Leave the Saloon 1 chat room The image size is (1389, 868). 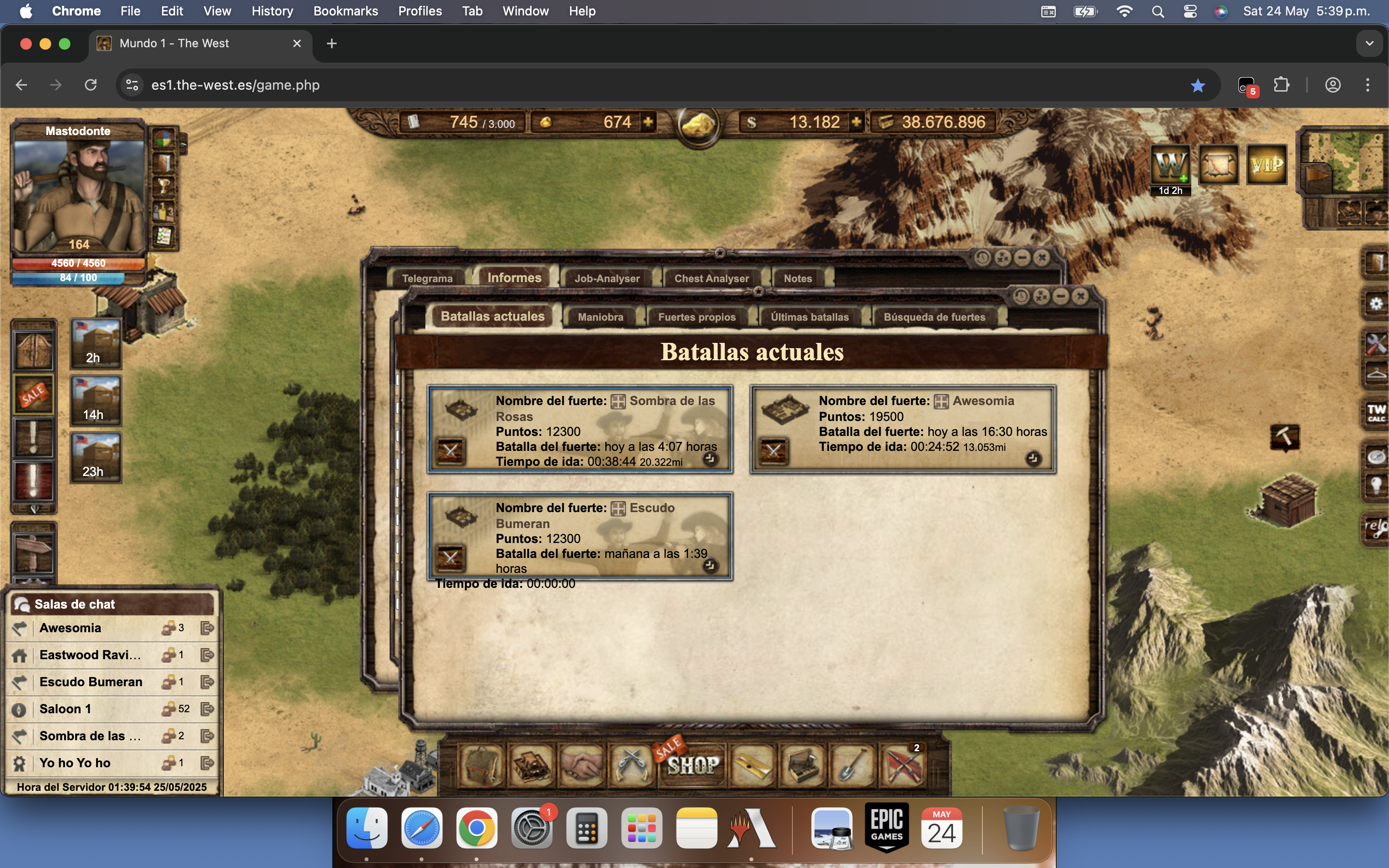206,709
